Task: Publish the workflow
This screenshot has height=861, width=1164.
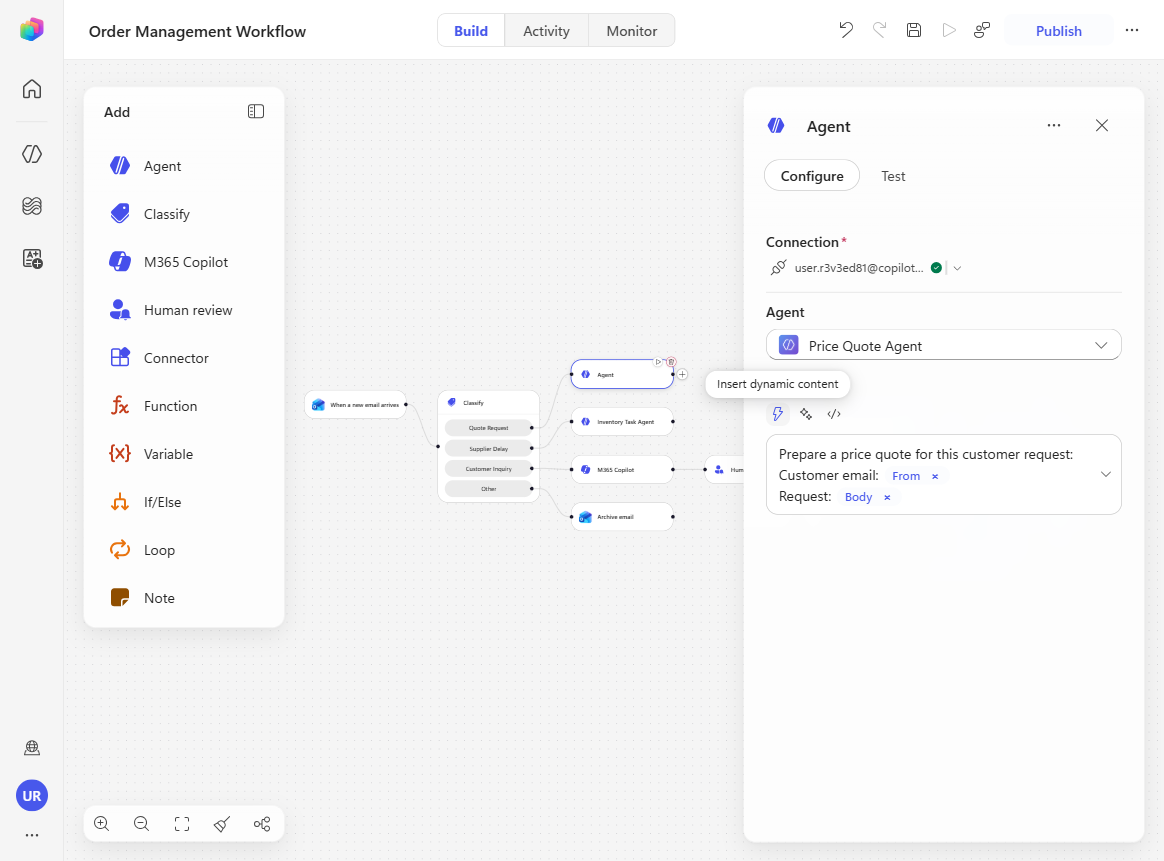Action: 1059,30
